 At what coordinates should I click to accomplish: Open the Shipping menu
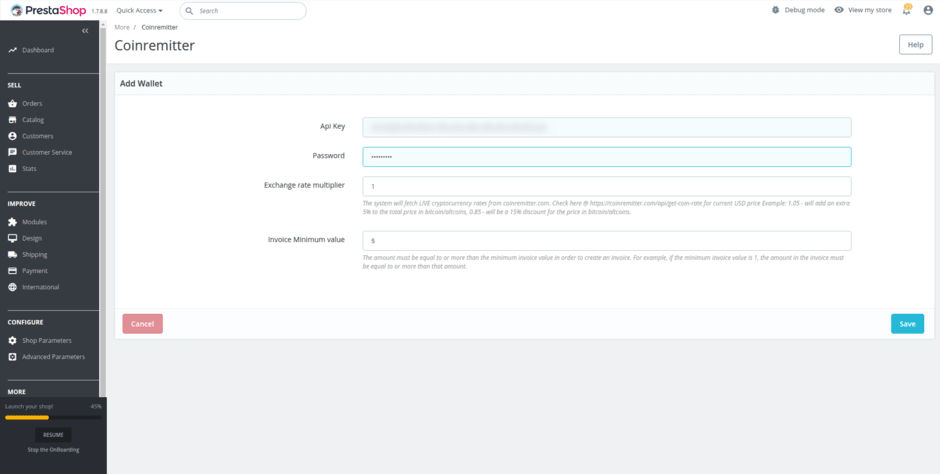pos(35,255)
